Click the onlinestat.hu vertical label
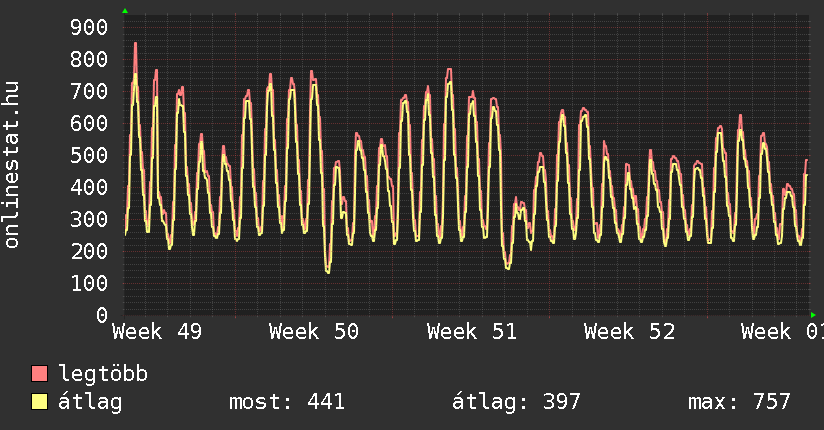This screenshot has height=430, width=824. 12,165
